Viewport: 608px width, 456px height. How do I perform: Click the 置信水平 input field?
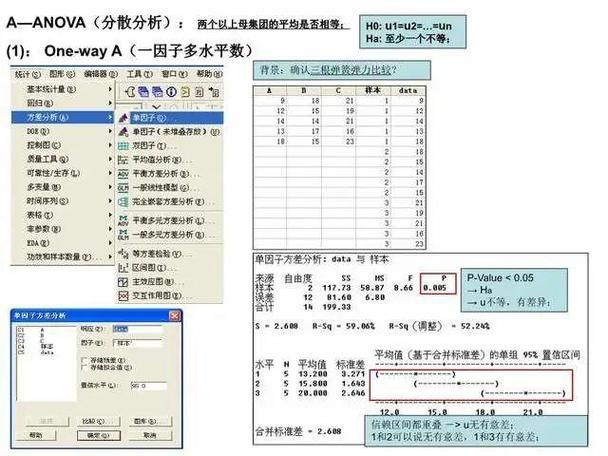[x=149, y=385]
